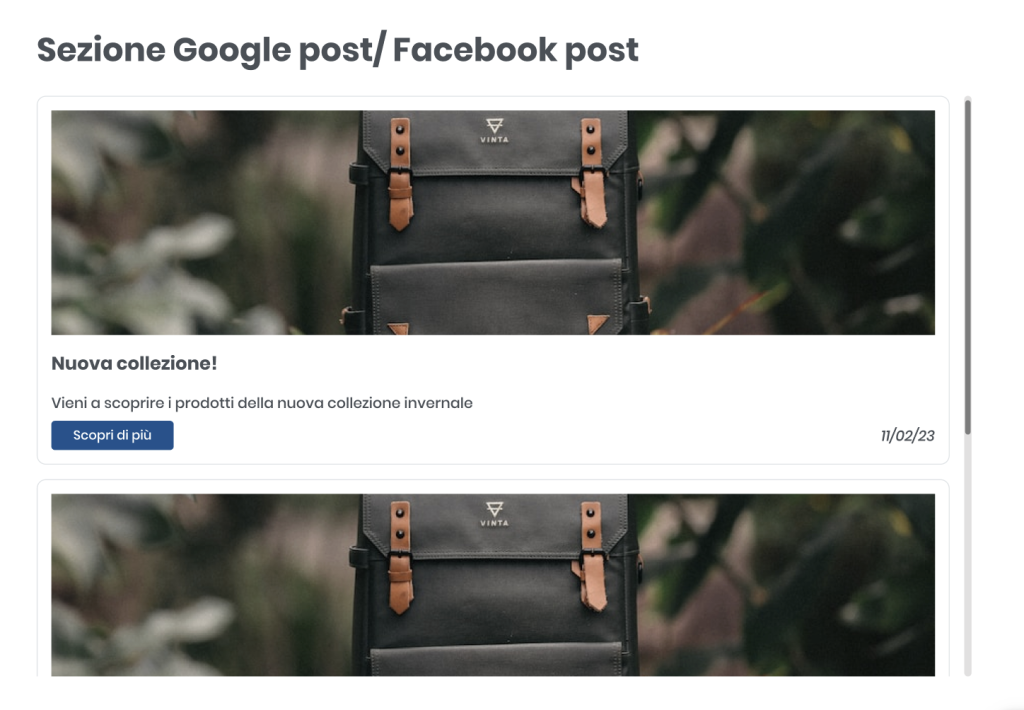Open the first post's backpack image
Screen dimensions: 1024x710
pyautogui.click(x=493, y=223)
